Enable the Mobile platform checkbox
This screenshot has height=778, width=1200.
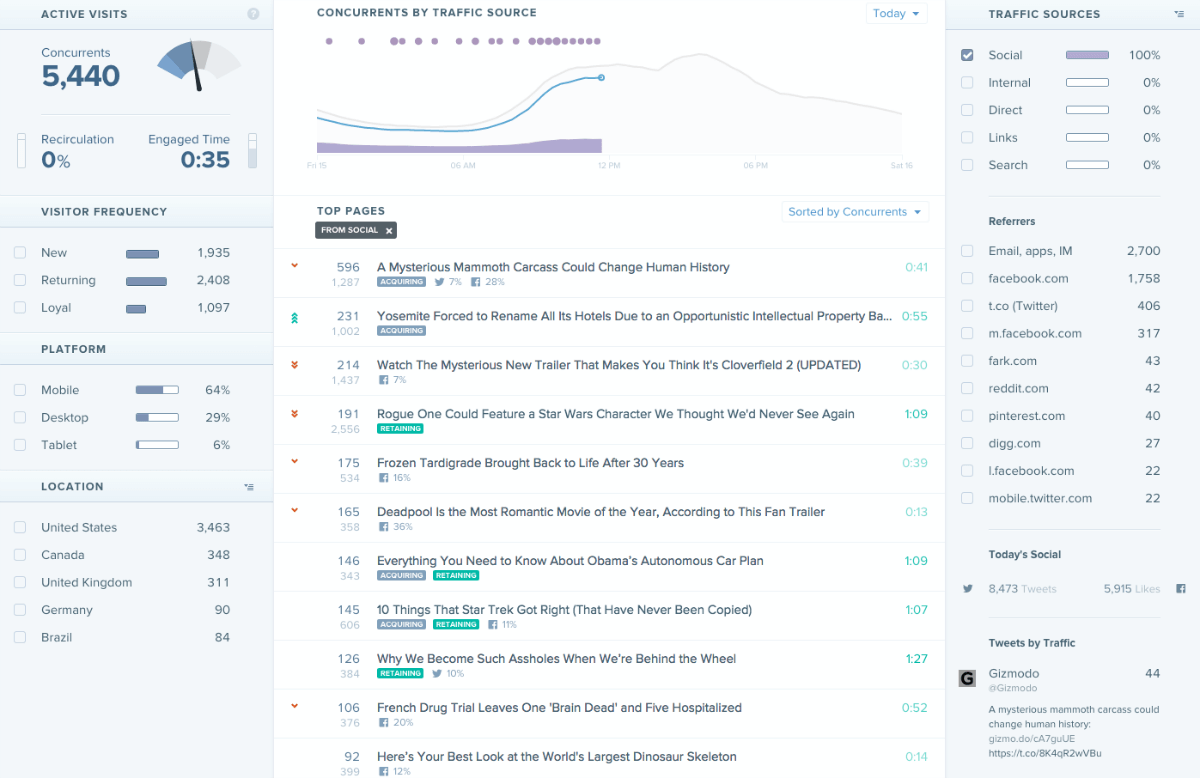(21, 389)
